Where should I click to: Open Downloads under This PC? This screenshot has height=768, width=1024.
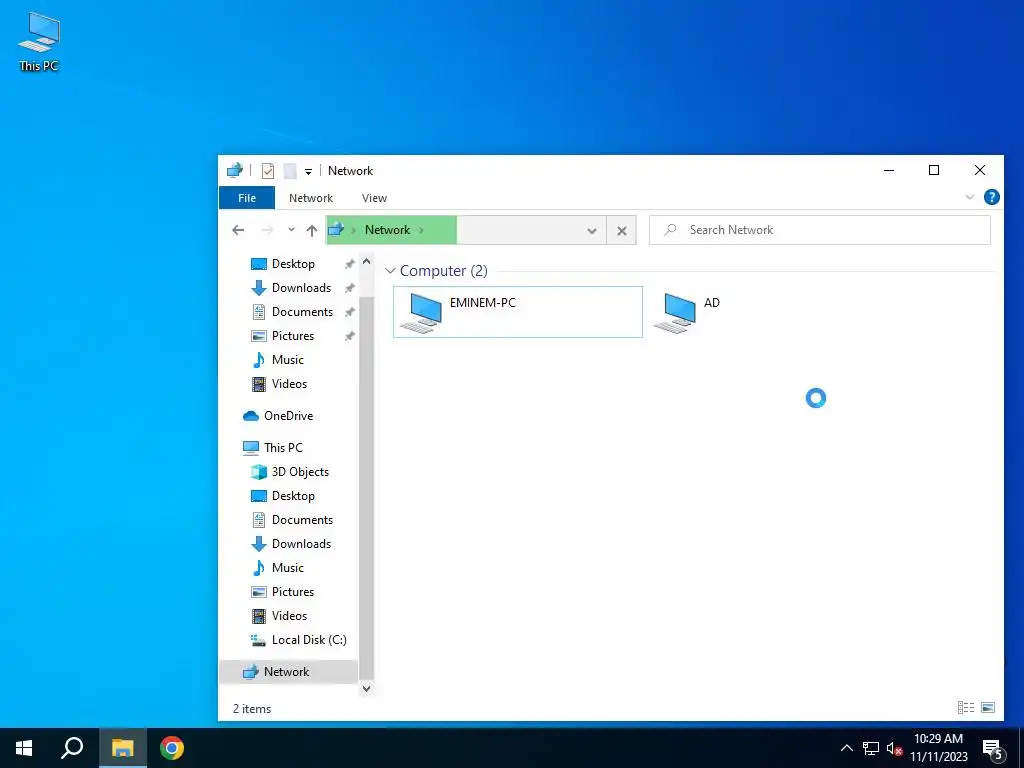coord(301,544)
